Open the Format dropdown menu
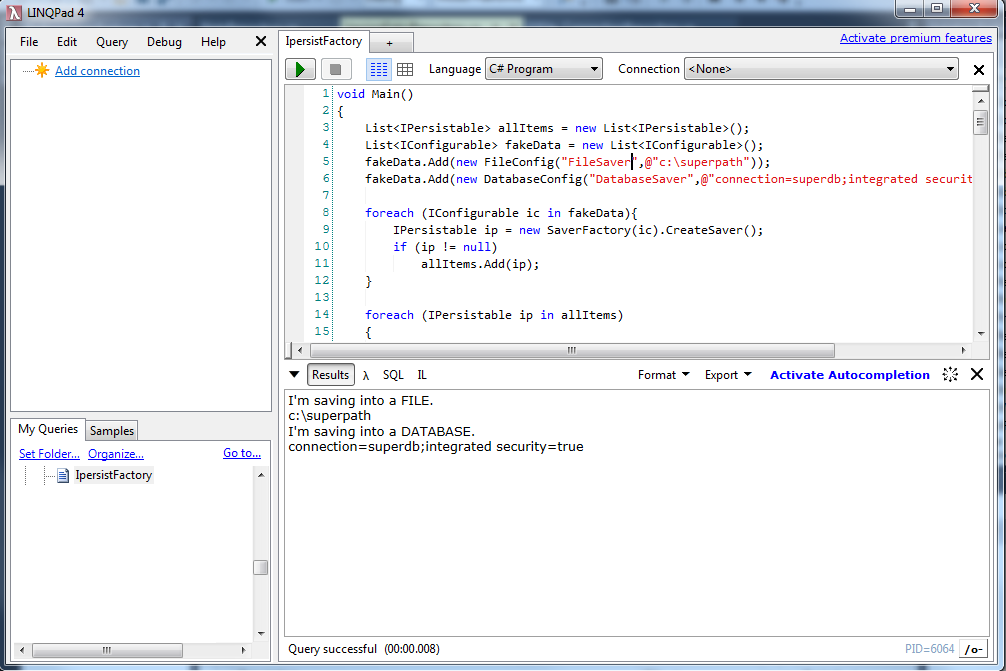1006x671 pixels. coord(663,375)
